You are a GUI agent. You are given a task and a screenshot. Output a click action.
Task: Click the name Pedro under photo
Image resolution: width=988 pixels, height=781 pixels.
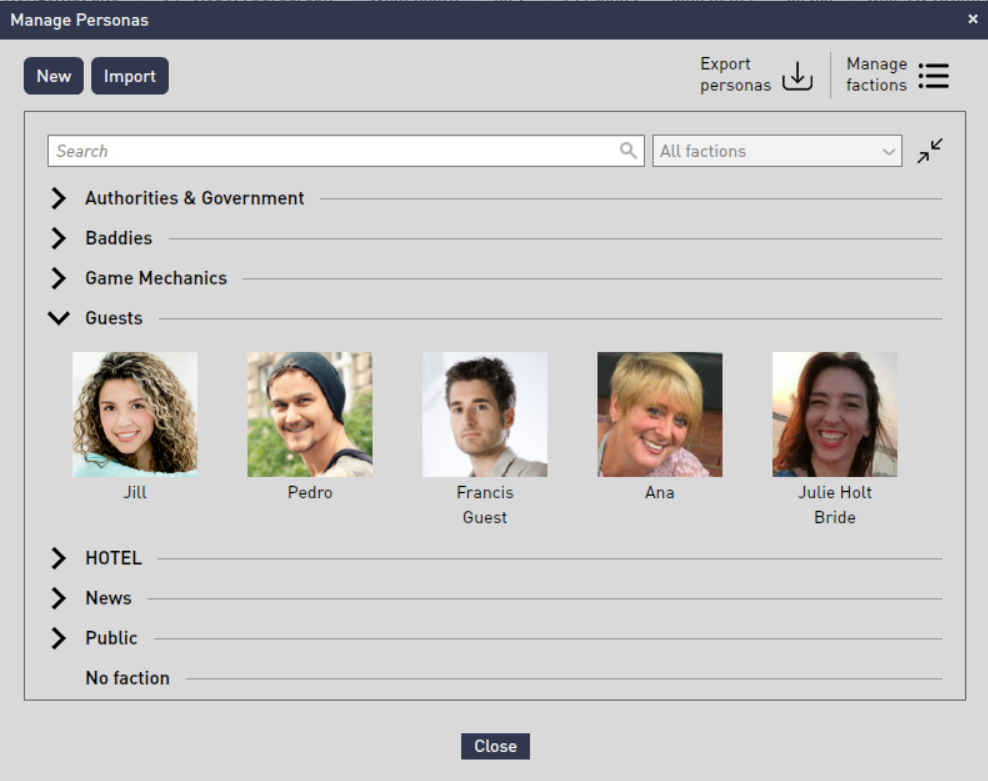(309, 492)
